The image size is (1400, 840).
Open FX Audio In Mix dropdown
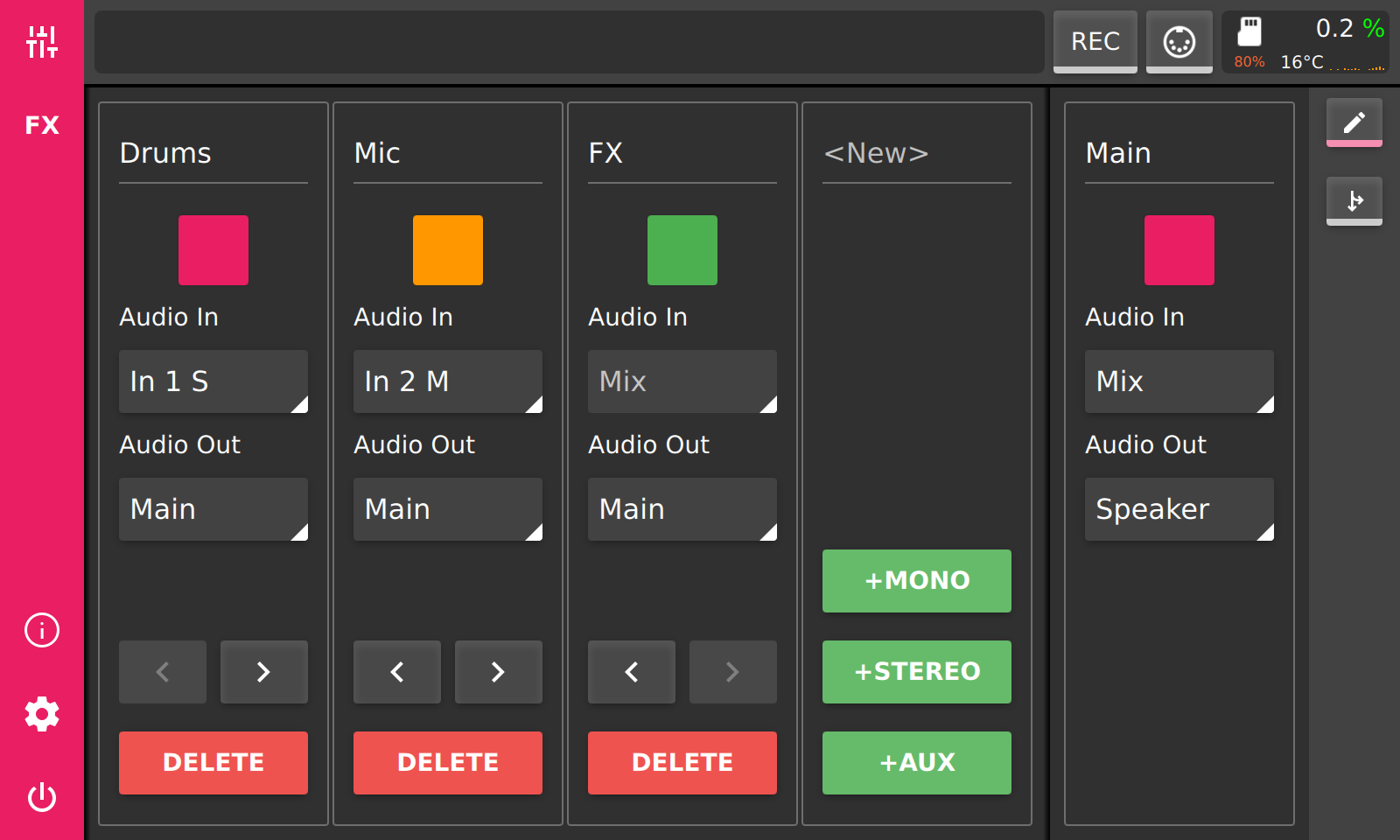682,381
